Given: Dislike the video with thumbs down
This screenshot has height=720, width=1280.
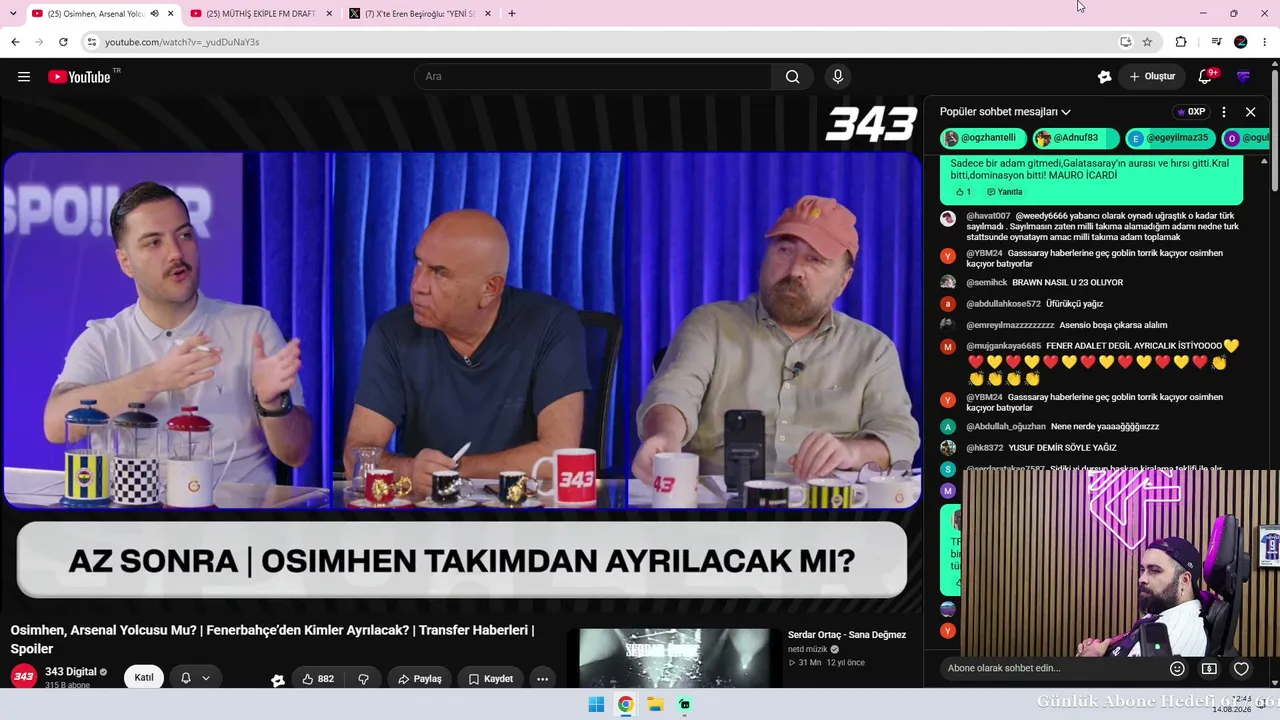Looking at the screenshot, I should pos(364,679).
